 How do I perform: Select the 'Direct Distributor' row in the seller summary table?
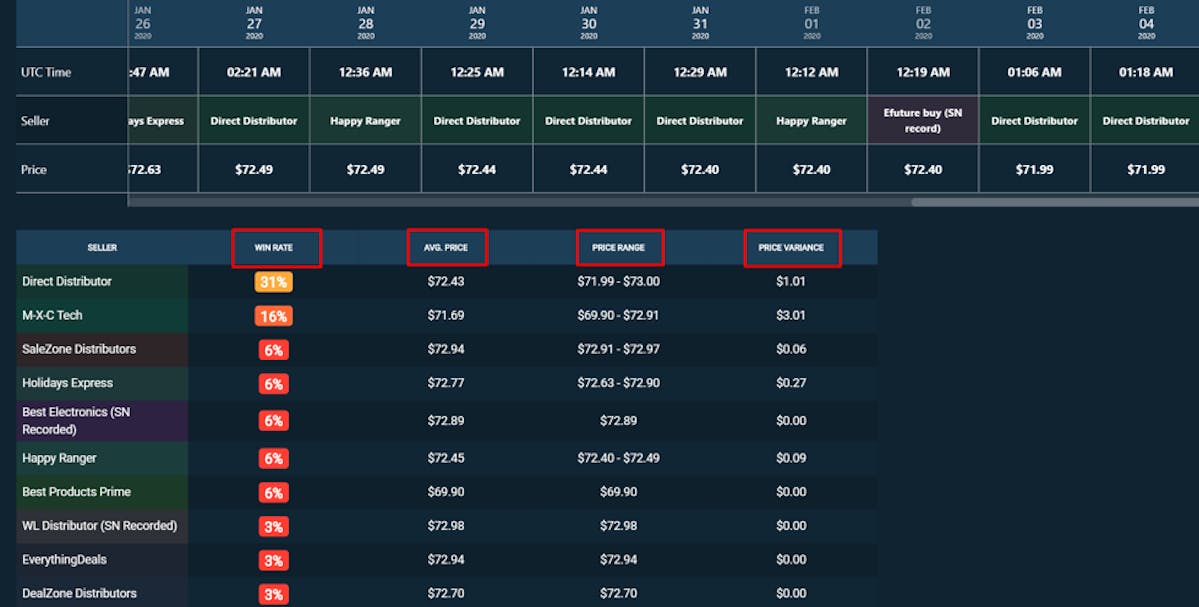447,281
